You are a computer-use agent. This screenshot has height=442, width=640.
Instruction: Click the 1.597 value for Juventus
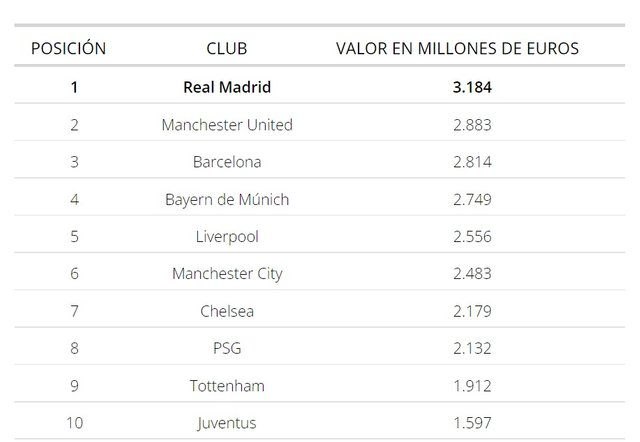click(x=472, y=423)
